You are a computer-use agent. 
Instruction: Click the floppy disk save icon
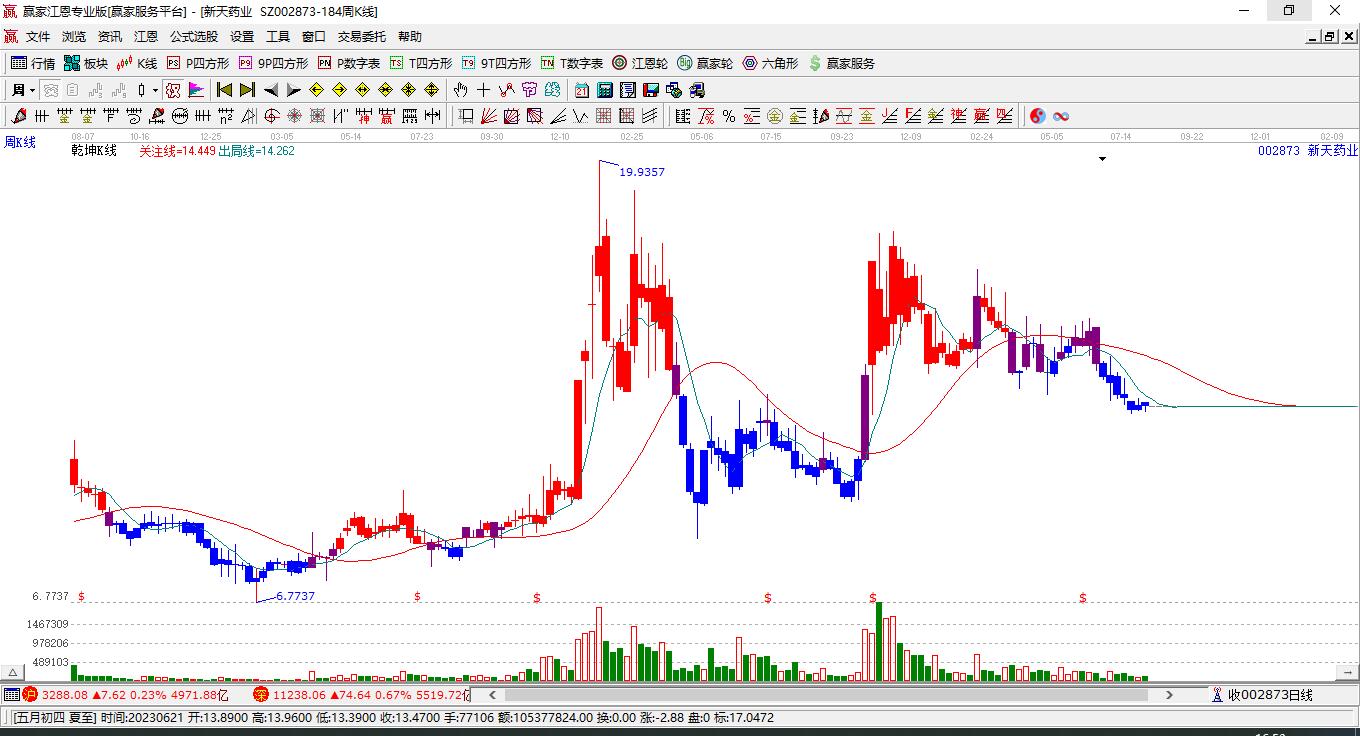coord(651,90)
